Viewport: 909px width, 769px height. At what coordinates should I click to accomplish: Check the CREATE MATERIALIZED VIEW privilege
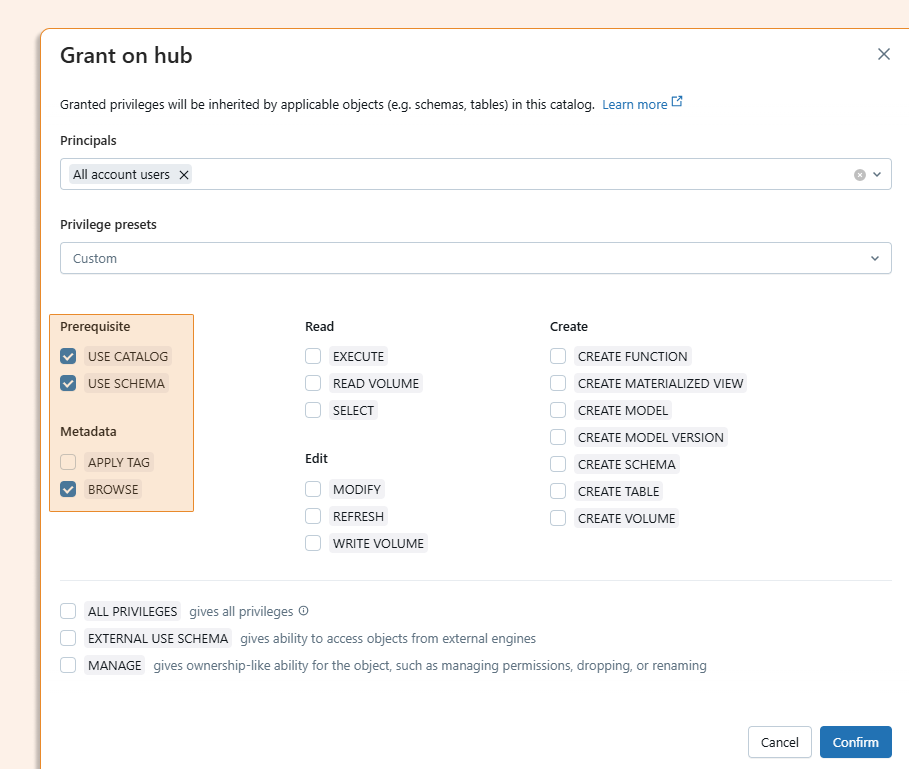coord(557,382)
